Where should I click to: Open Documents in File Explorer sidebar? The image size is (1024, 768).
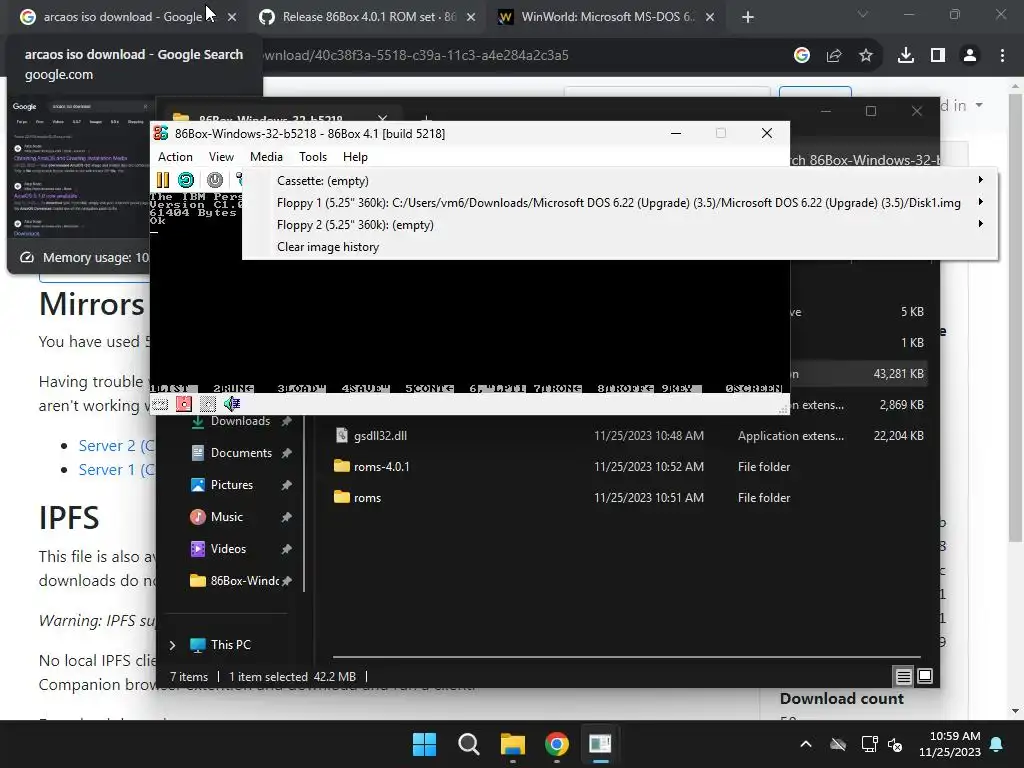pyautogui.click(x=240, y=453)
